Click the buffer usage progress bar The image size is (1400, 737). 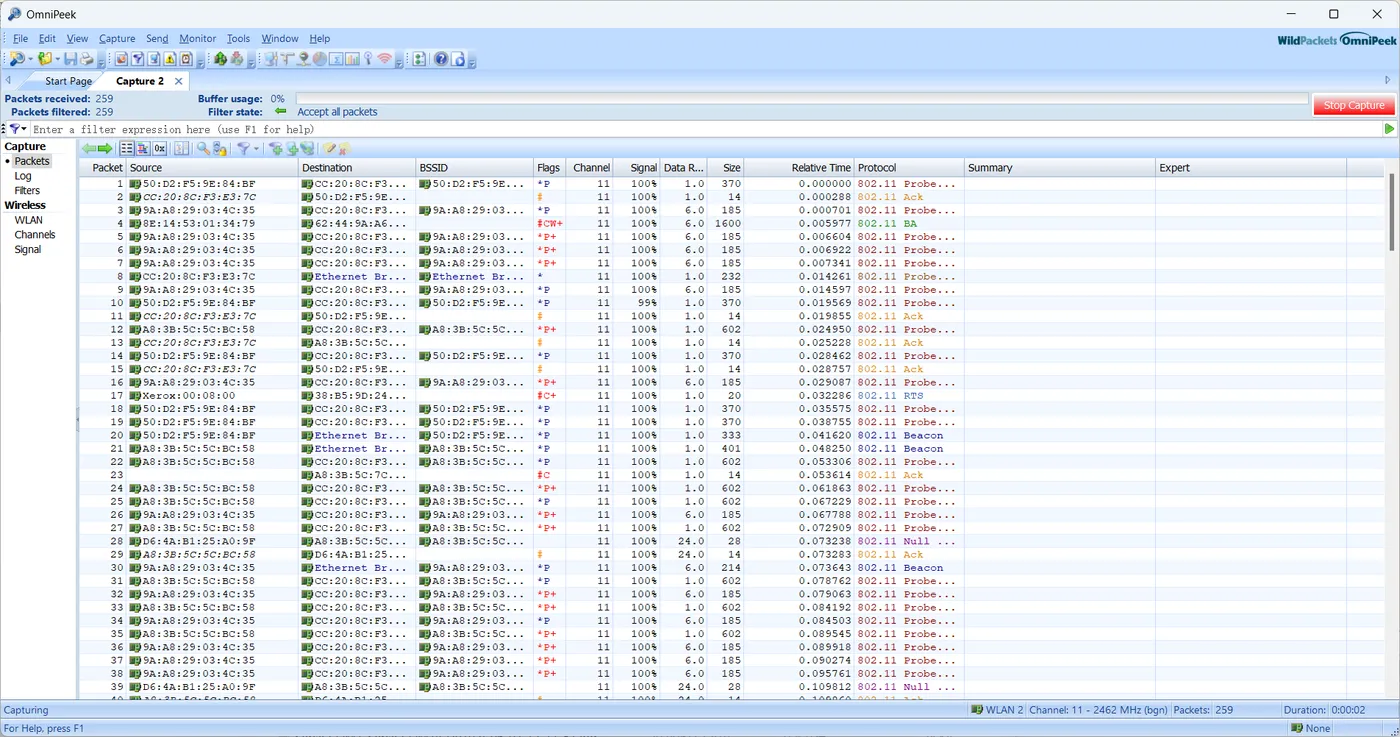coord(802,99)
